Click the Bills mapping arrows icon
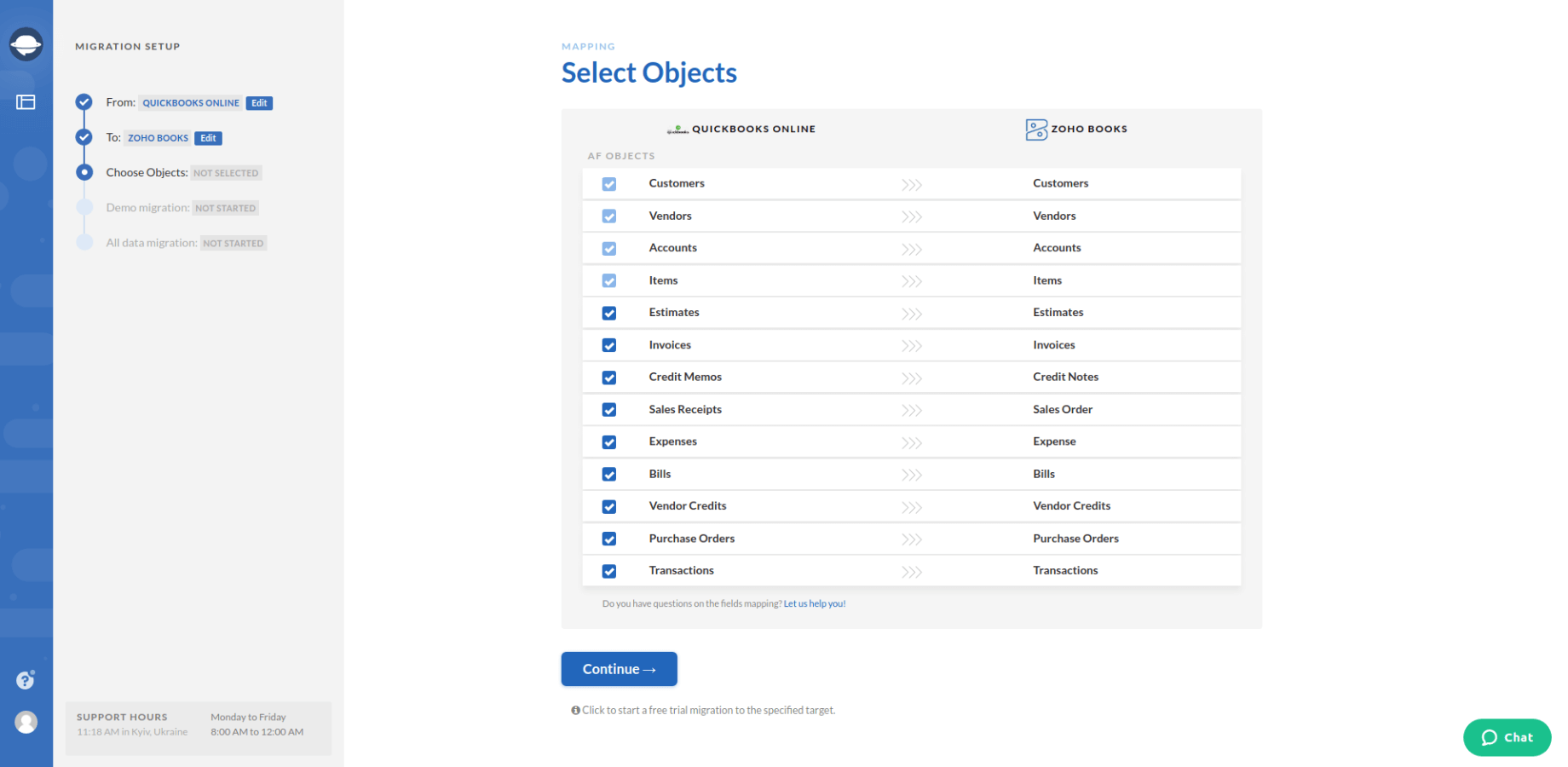 [x=912, y=475]
